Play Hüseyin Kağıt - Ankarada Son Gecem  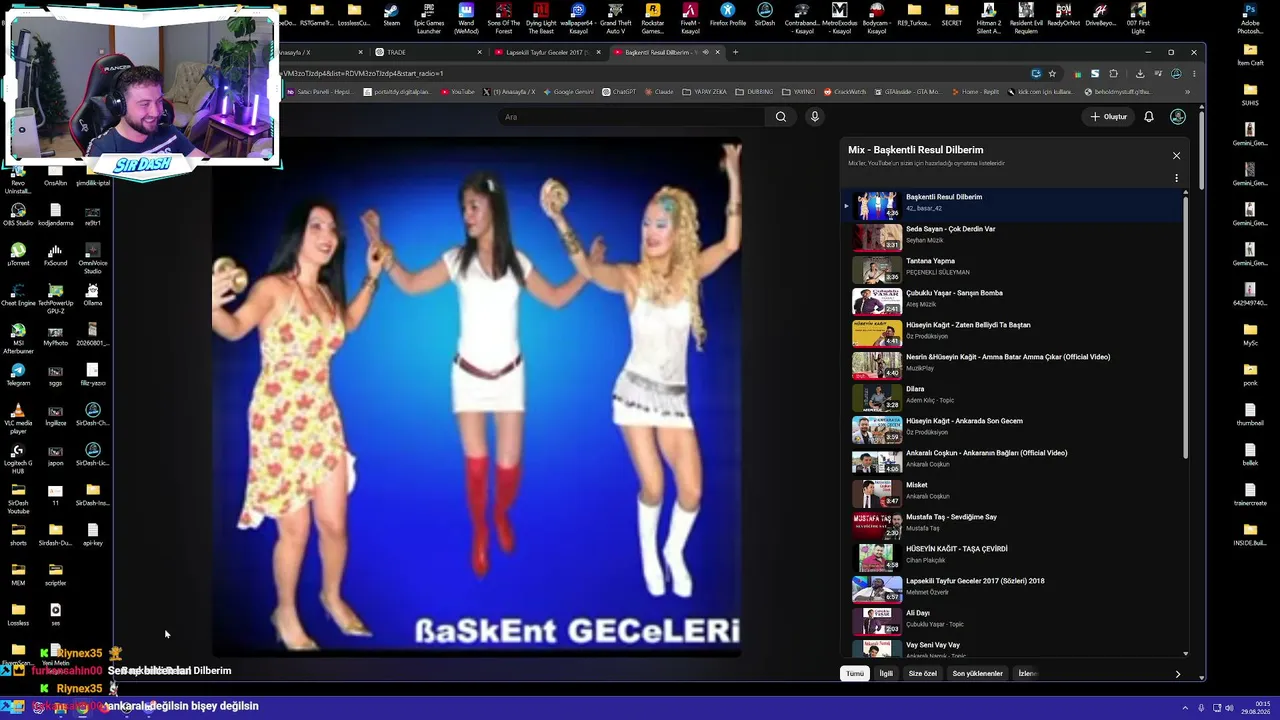[x=1015, y=427]
